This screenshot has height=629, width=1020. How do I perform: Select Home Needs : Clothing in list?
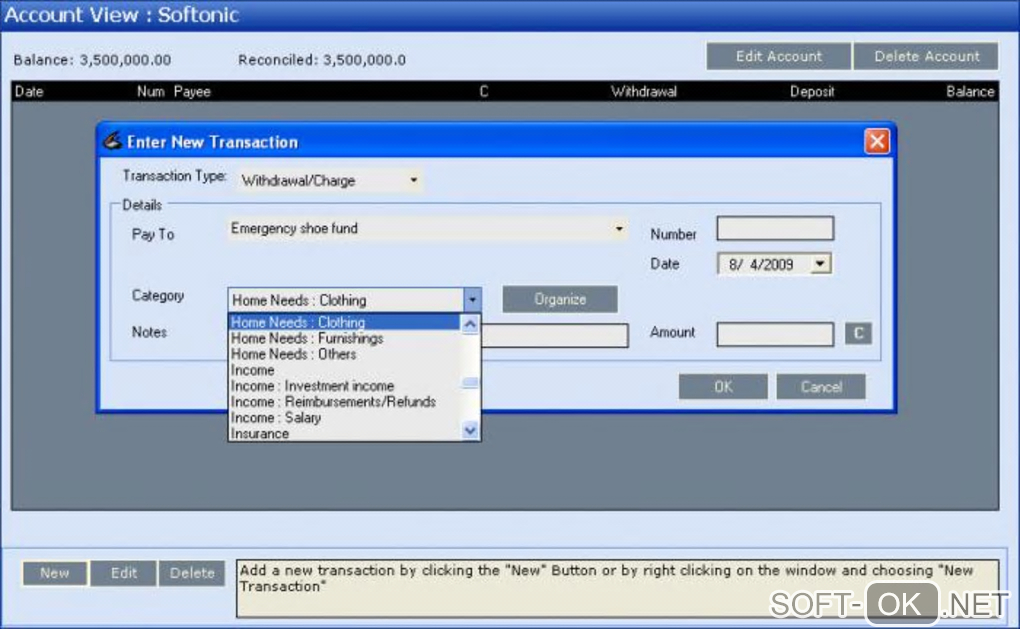point(345,322)
